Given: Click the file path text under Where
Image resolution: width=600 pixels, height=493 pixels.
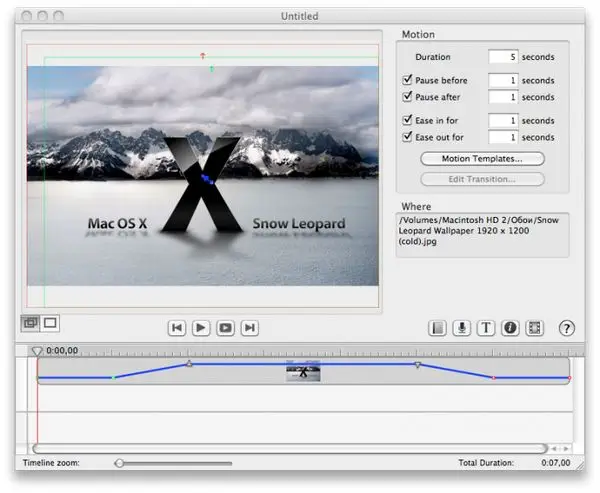Looking at the screenshot, I should [x=478, y=231].
